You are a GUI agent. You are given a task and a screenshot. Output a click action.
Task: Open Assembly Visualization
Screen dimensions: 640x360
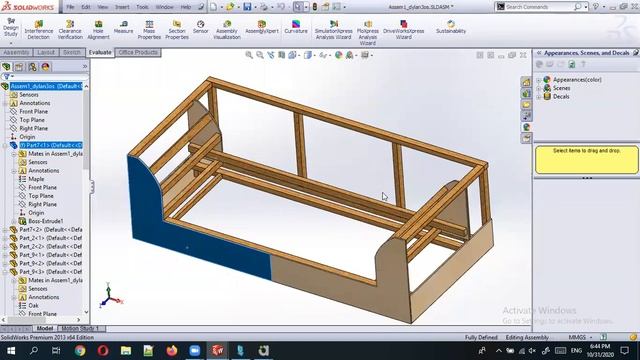click(x=227, y=29)
